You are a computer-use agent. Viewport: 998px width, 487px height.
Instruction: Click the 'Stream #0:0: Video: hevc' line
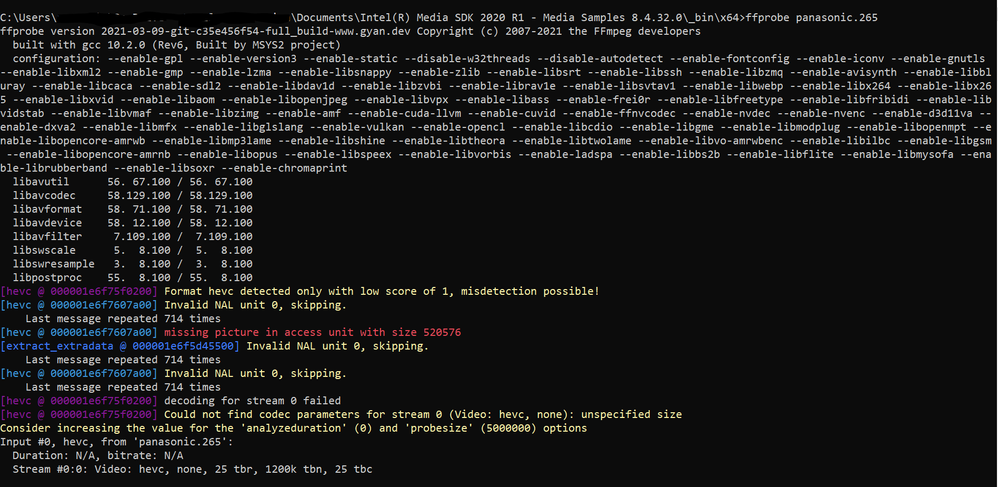193,469
